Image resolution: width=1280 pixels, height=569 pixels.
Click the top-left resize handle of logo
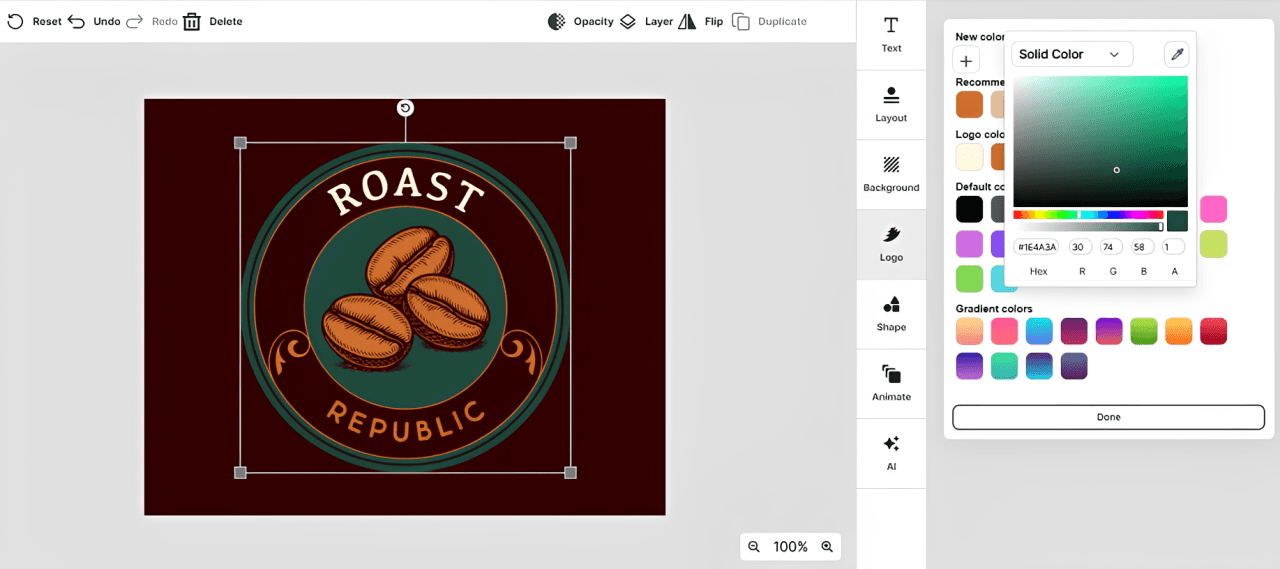pos(240,143)
